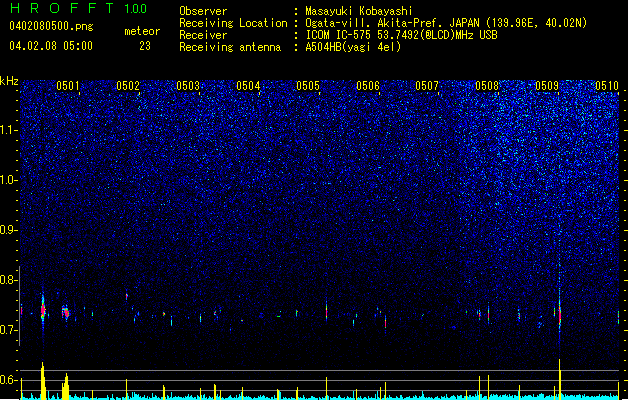Click the meteor count label

tap(142, 31)
